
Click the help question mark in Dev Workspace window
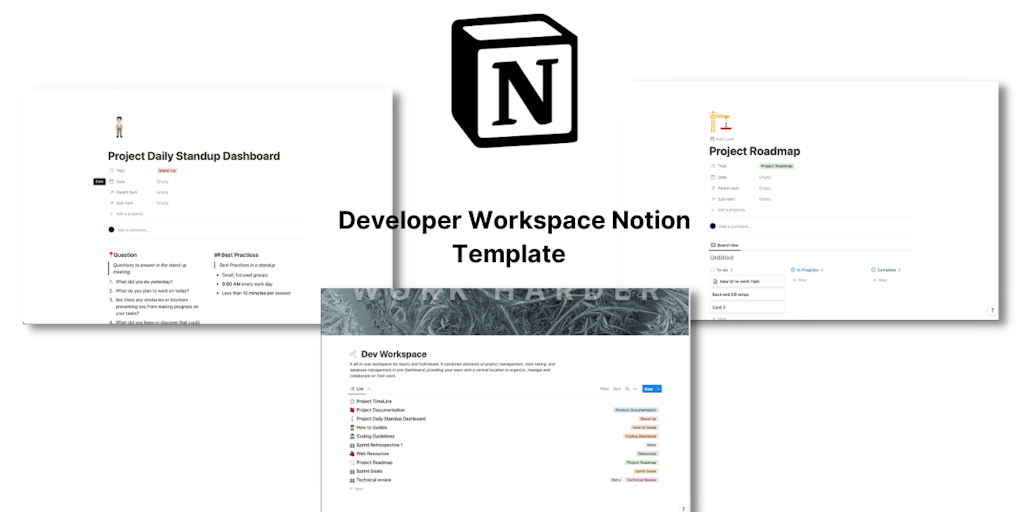pos(683,508)
